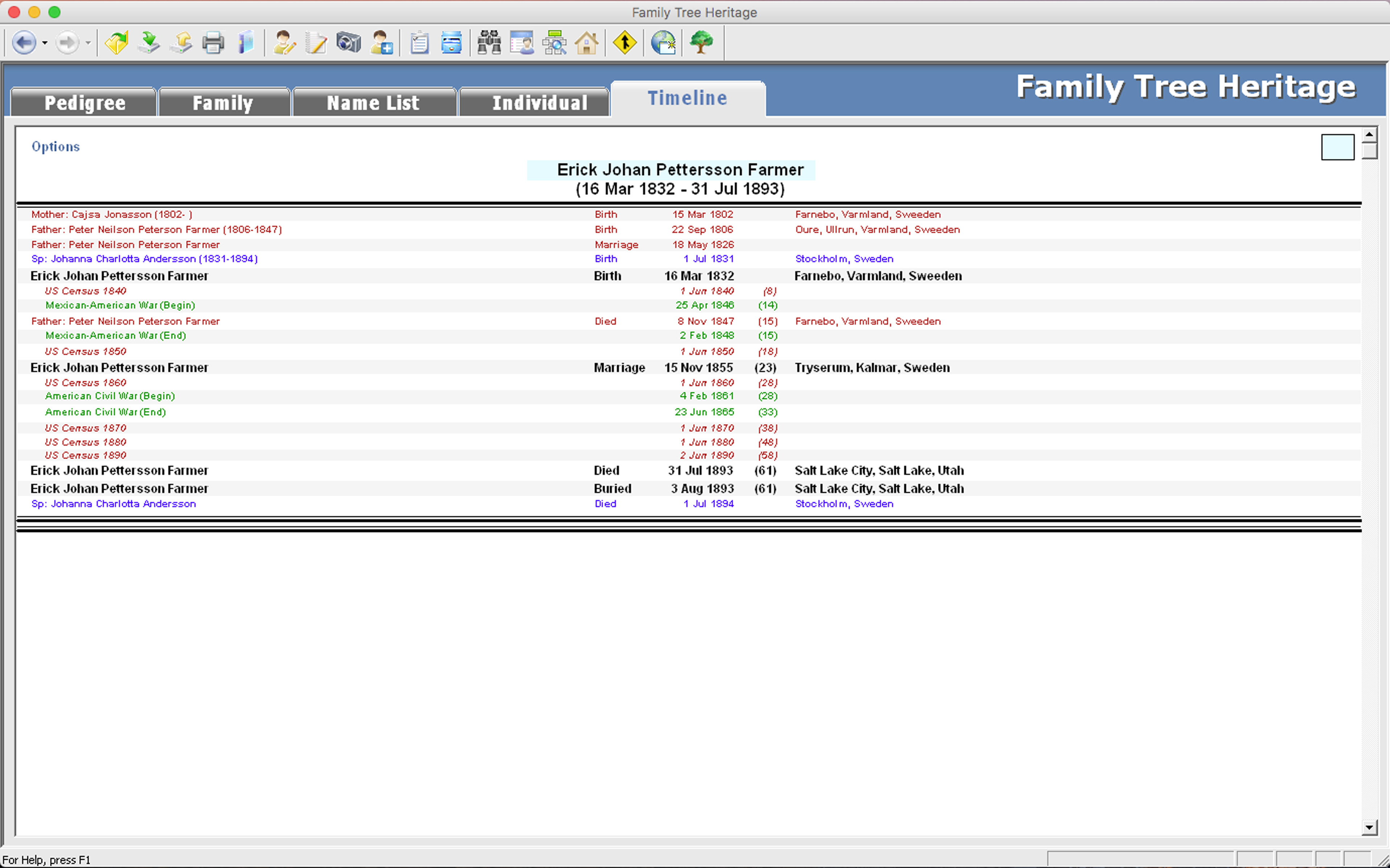Open the Edit person pencil icon
Image resolution: width=1390 pixels, height=868 pixels.
(284, 42)
